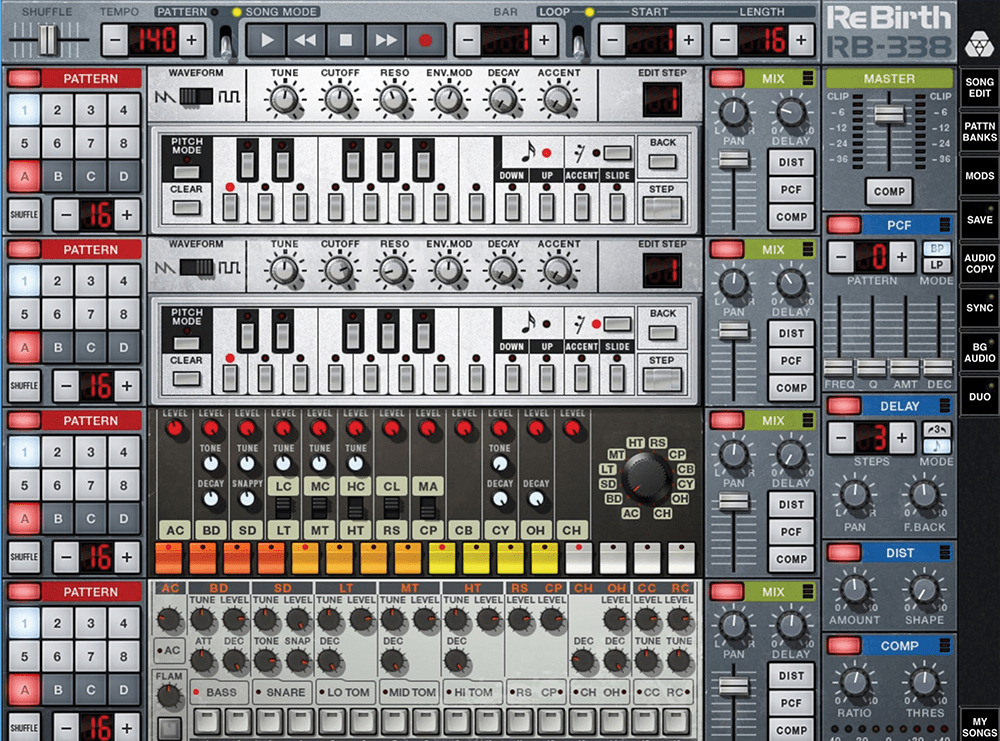1000x741 pixels.
Task: Click the Rewind transport button
Action: pos(306,41)
